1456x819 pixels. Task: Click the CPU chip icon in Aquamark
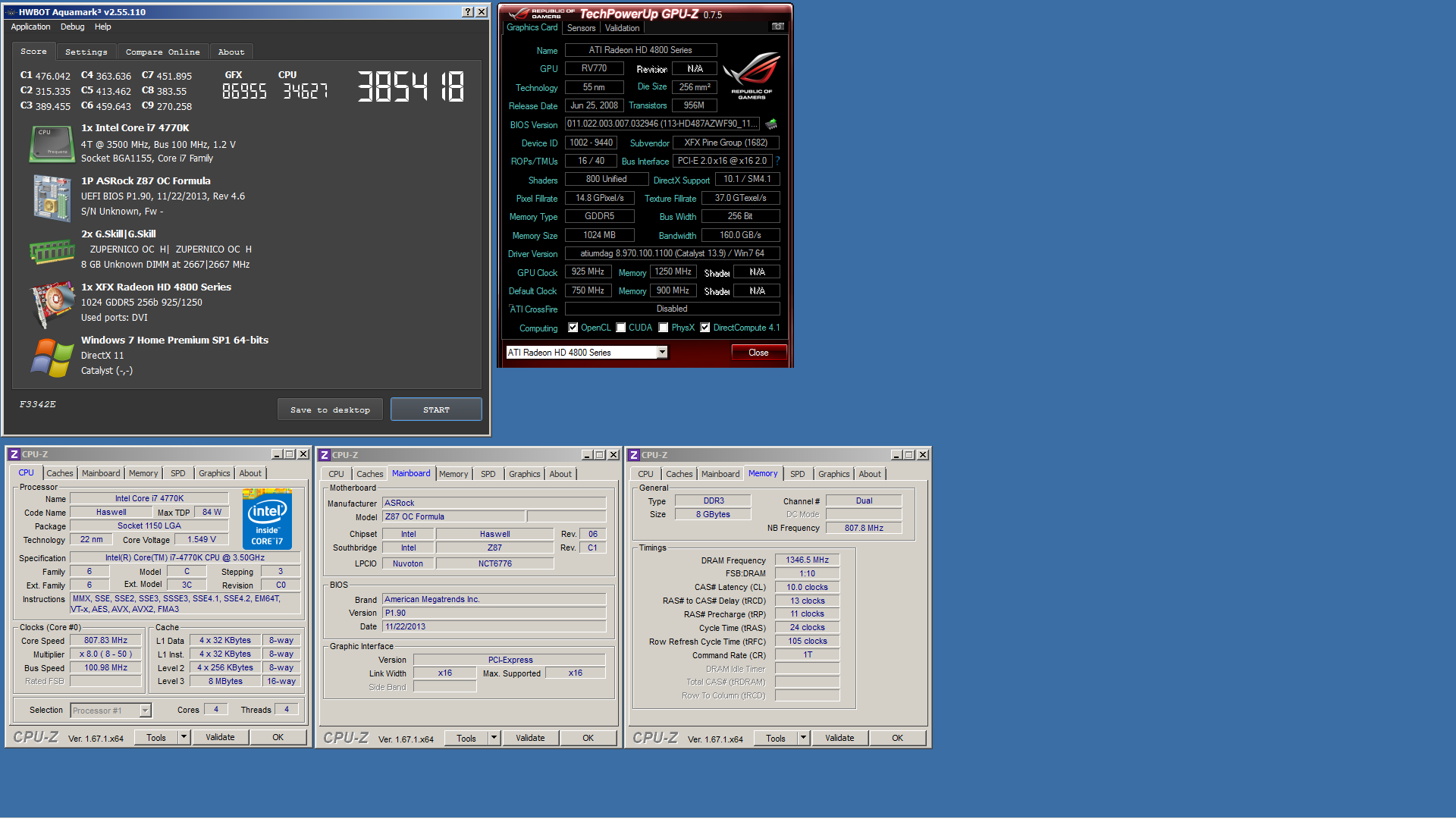click(52, 143)
